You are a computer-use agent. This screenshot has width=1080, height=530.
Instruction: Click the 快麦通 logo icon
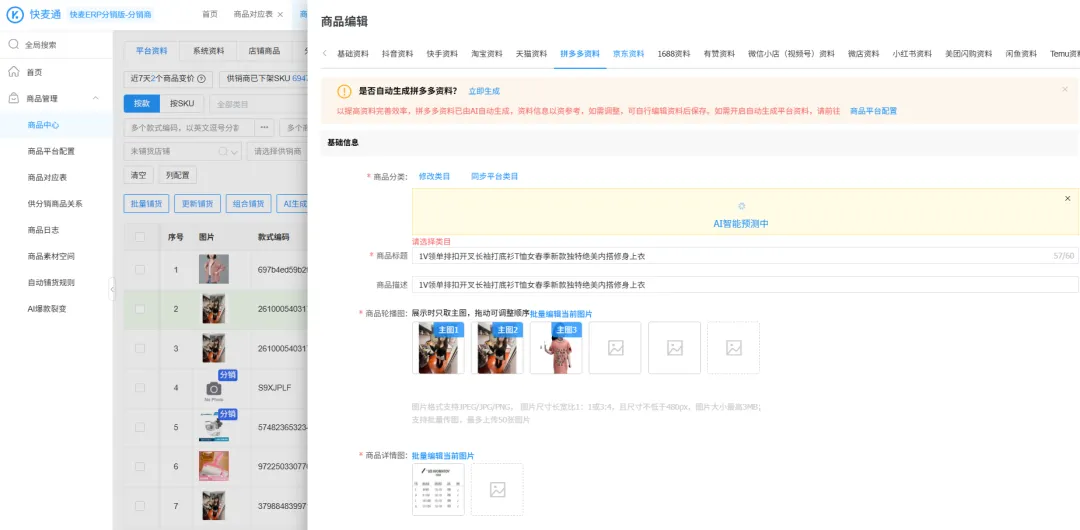[14, 14]
